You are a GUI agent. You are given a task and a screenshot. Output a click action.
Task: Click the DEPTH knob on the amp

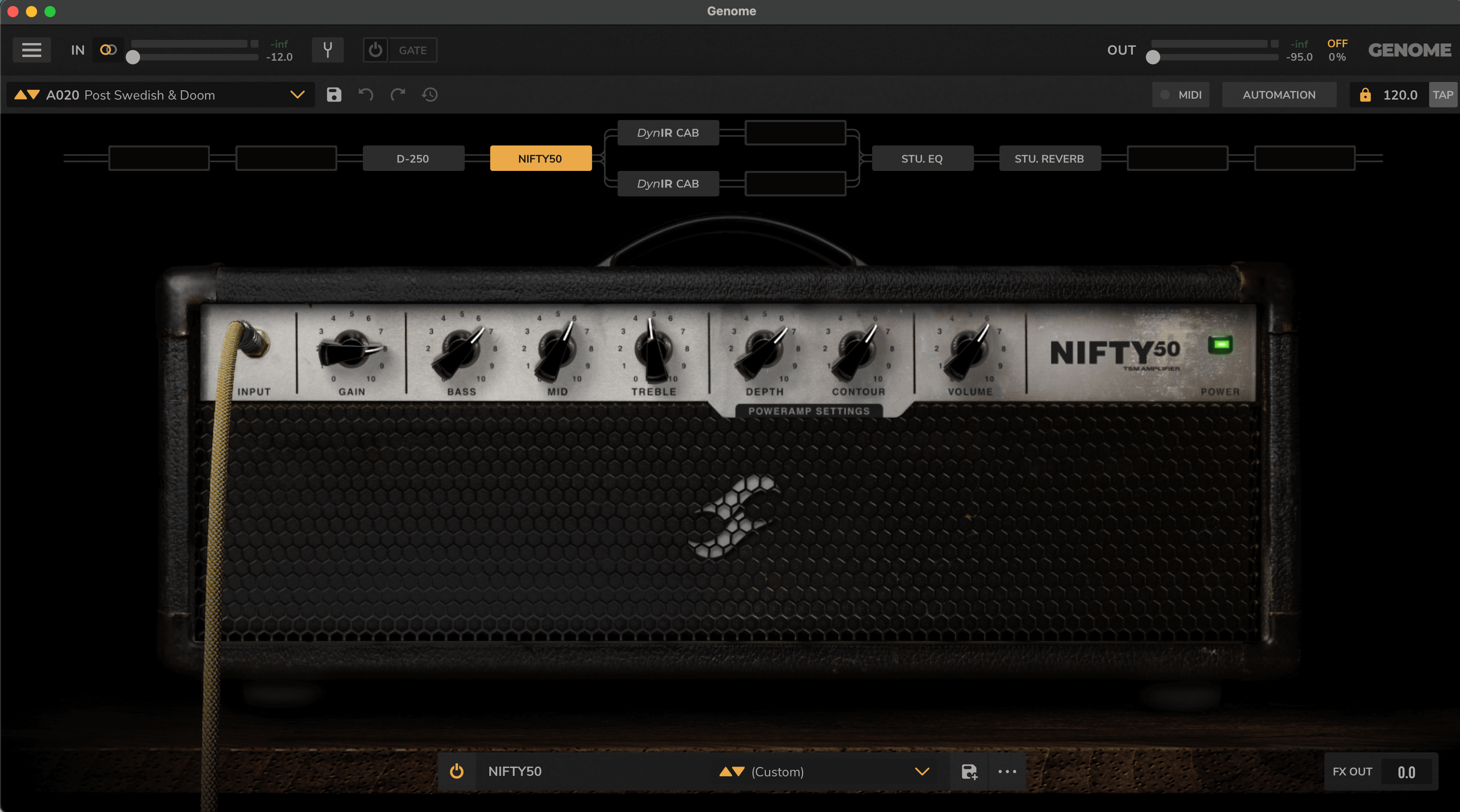point(764,350)
